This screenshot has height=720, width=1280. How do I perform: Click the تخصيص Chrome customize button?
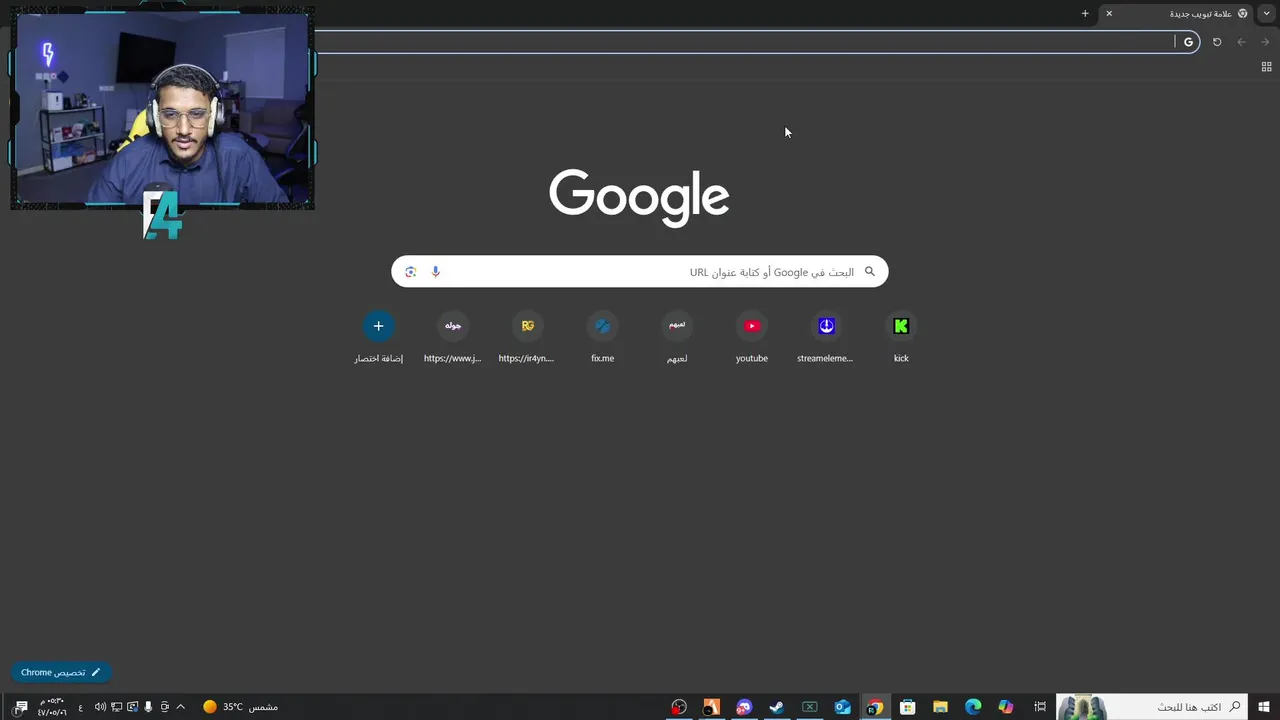point(60,672)
